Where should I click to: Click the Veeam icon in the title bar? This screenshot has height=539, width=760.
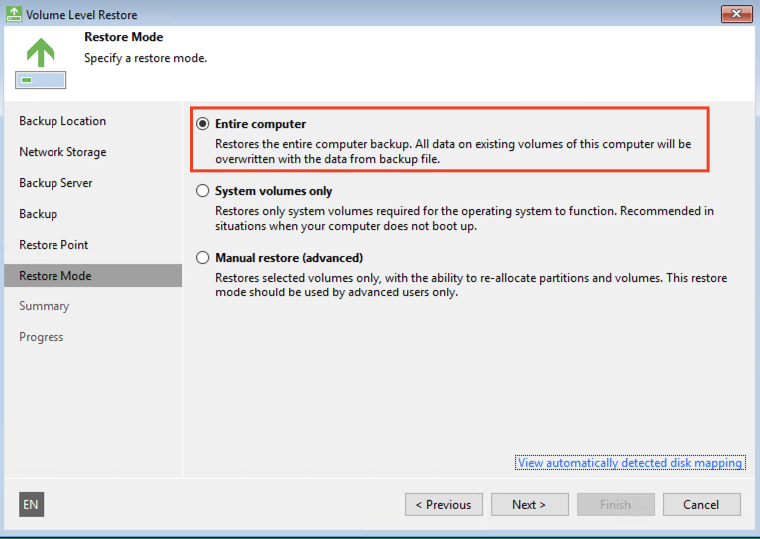click(13, 15)
